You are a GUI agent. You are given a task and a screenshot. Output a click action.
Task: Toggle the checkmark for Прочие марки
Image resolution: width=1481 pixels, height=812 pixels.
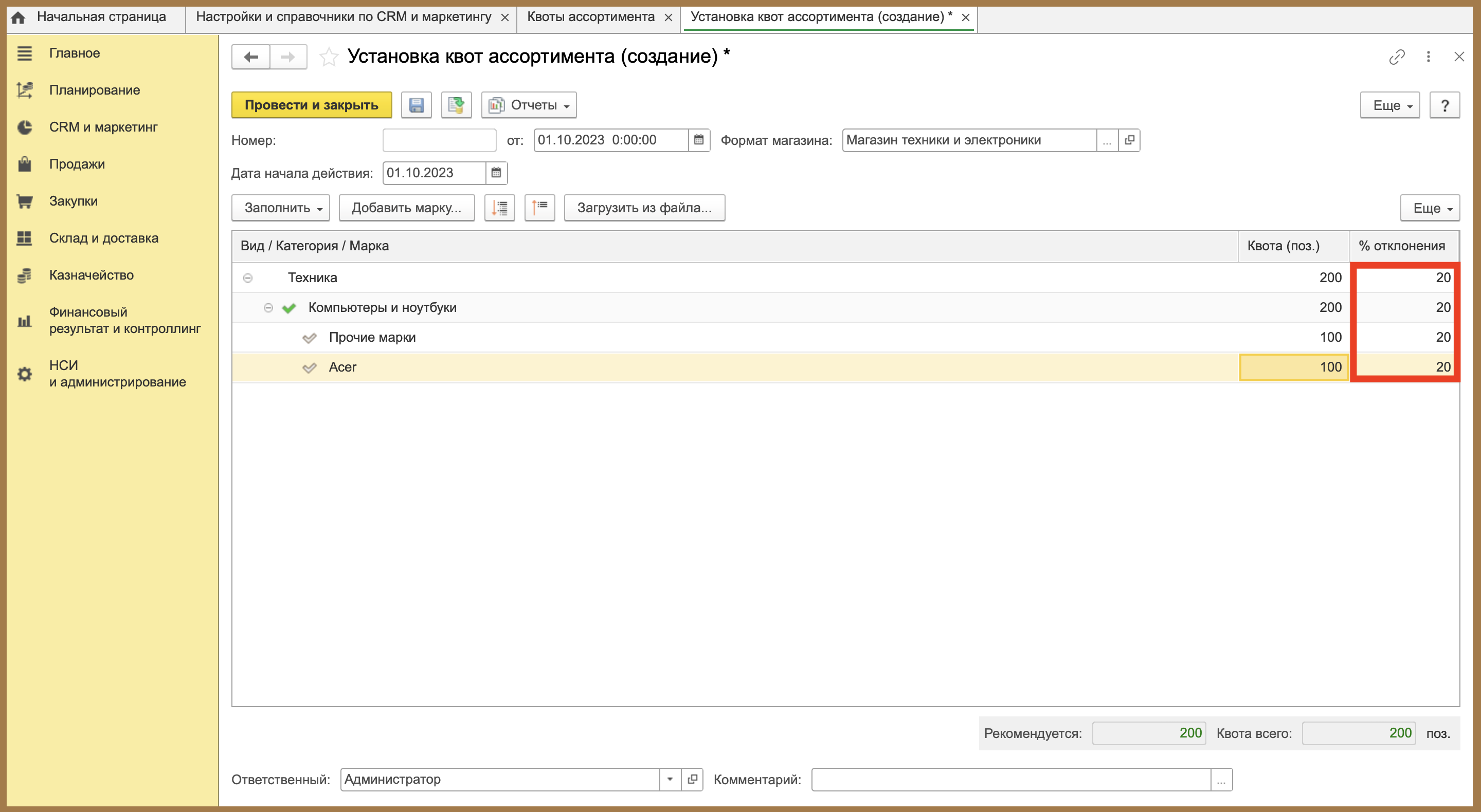309,338
